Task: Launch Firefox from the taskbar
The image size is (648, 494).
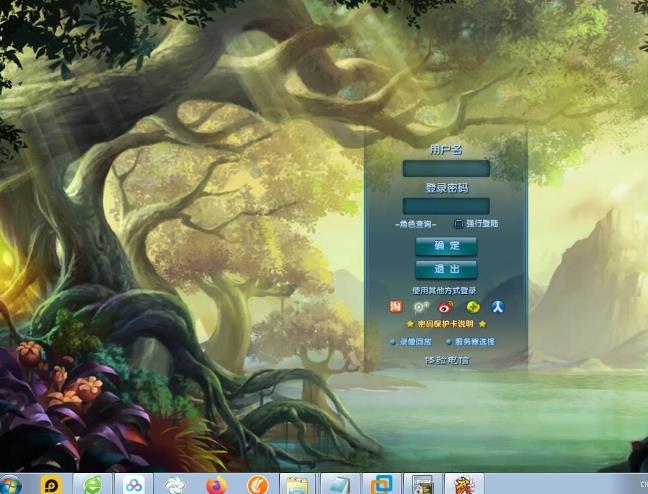Action: (217, 485)
